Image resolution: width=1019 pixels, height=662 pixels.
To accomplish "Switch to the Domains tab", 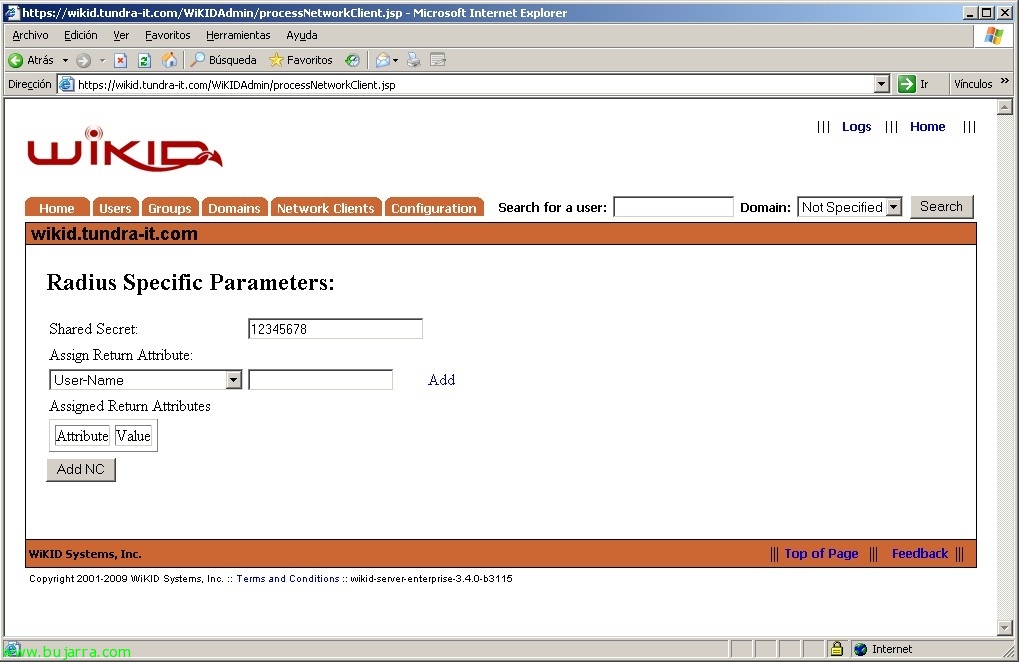I will [x=235, y=207].
